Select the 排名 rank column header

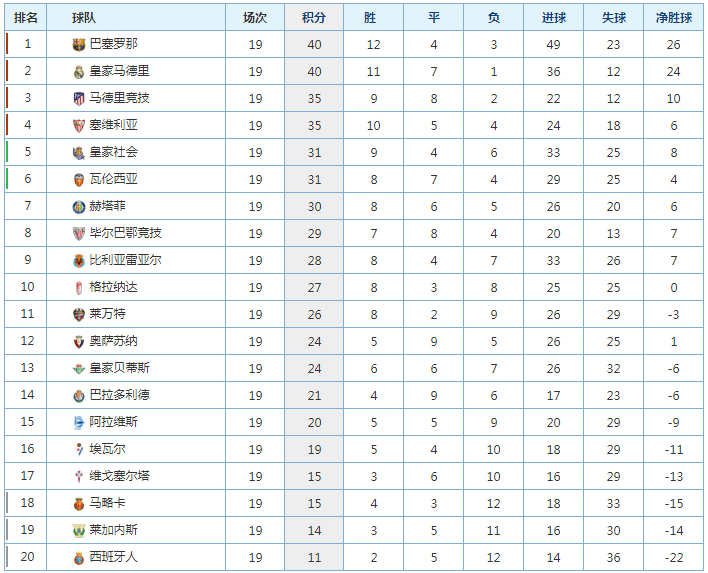[x=26, y=18]
